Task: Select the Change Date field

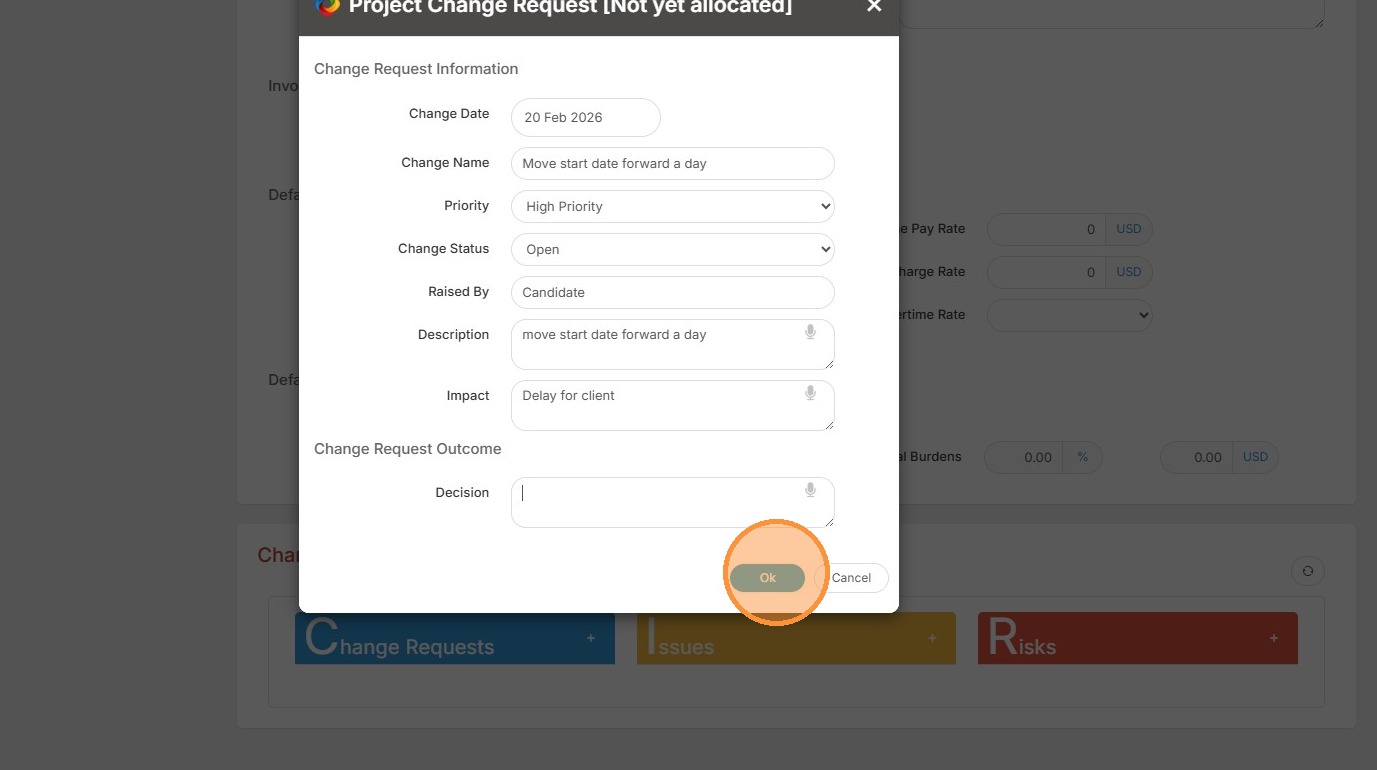Action: pyautogui.click(x=585, y=117)
